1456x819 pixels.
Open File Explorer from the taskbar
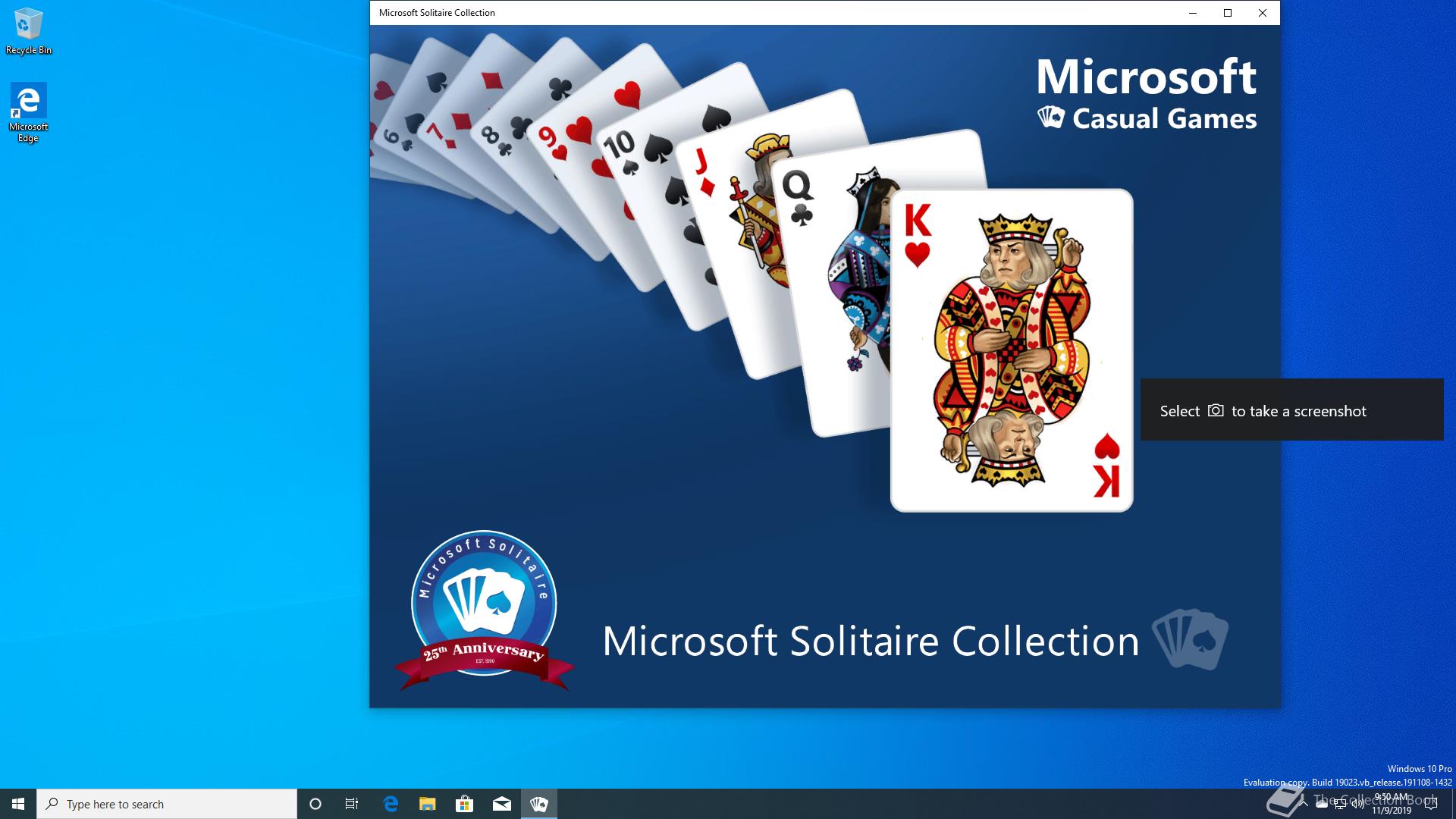tap(428, 804)
